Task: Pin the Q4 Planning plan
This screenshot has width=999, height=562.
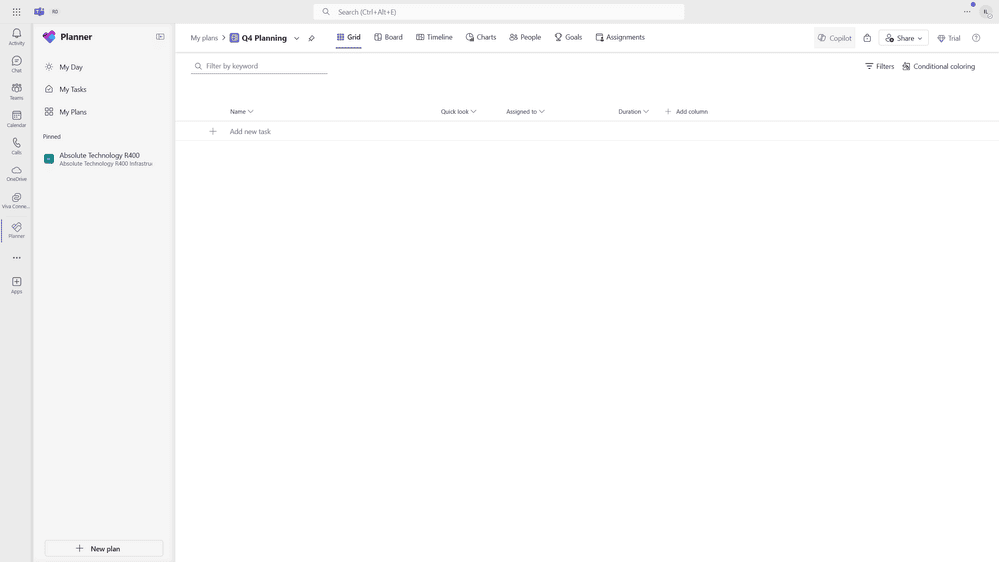Action: (x=312, y=38)
